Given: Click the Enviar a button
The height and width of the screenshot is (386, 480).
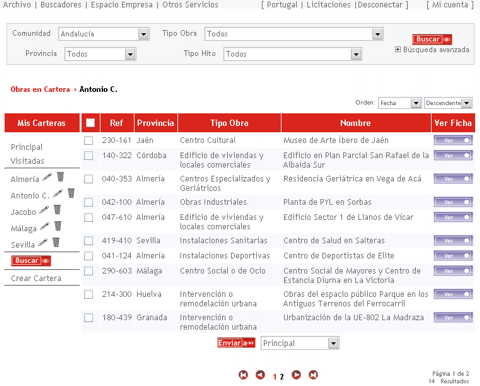Looking at the screenshot, I should pos(236,343).
